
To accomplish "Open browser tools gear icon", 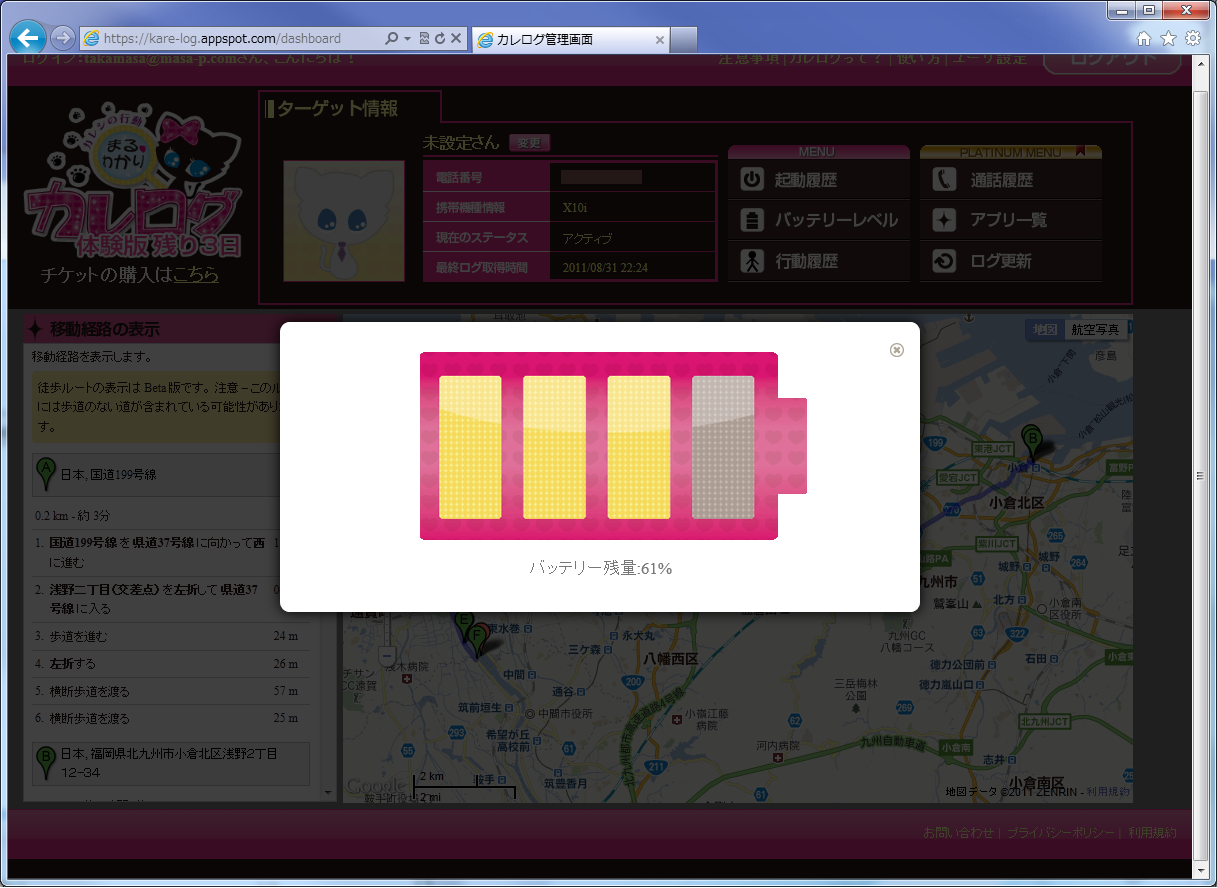I will pos(1192,39).
